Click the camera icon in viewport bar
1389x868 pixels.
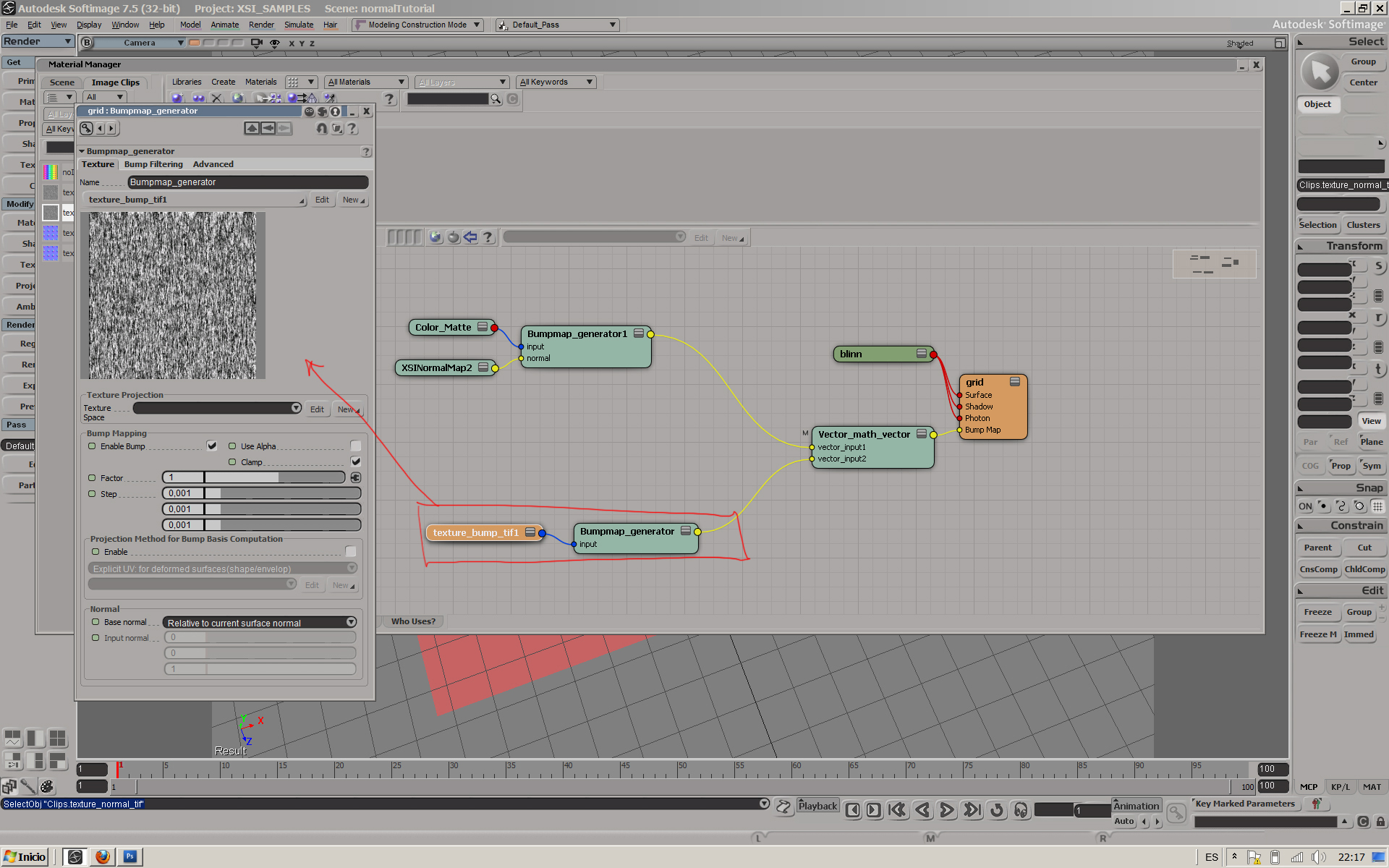point(256,43)
